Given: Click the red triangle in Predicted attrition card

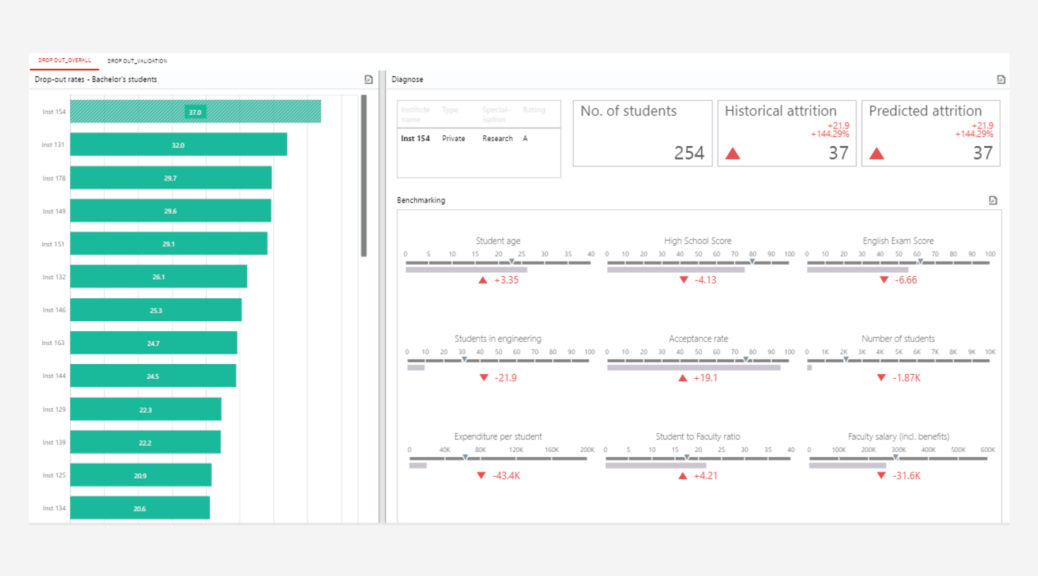Looking at the screenshot, I should (877, 151).
